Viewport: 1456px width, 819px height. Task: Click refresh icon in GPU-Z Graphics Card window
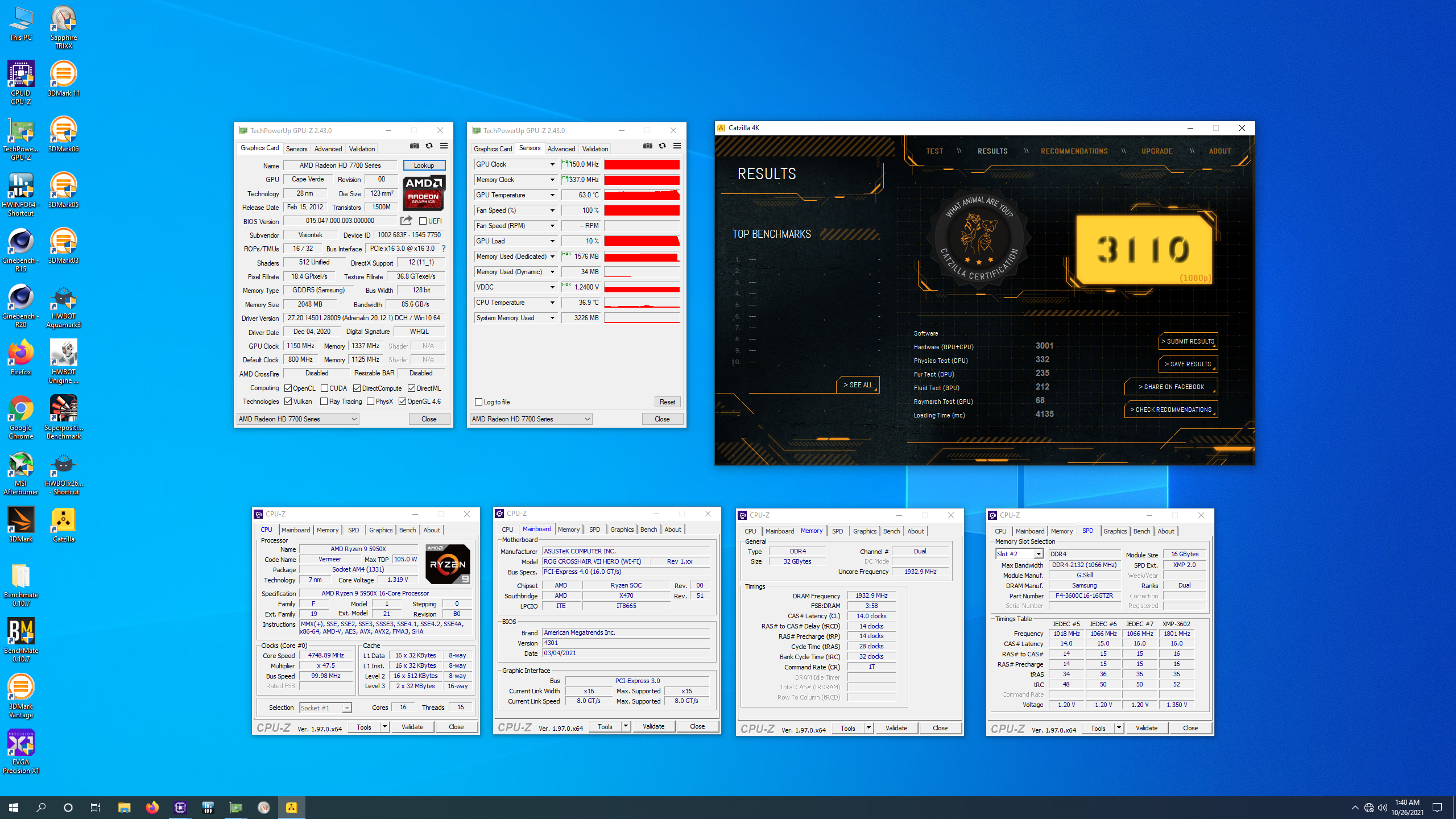[x=429, y=146]
